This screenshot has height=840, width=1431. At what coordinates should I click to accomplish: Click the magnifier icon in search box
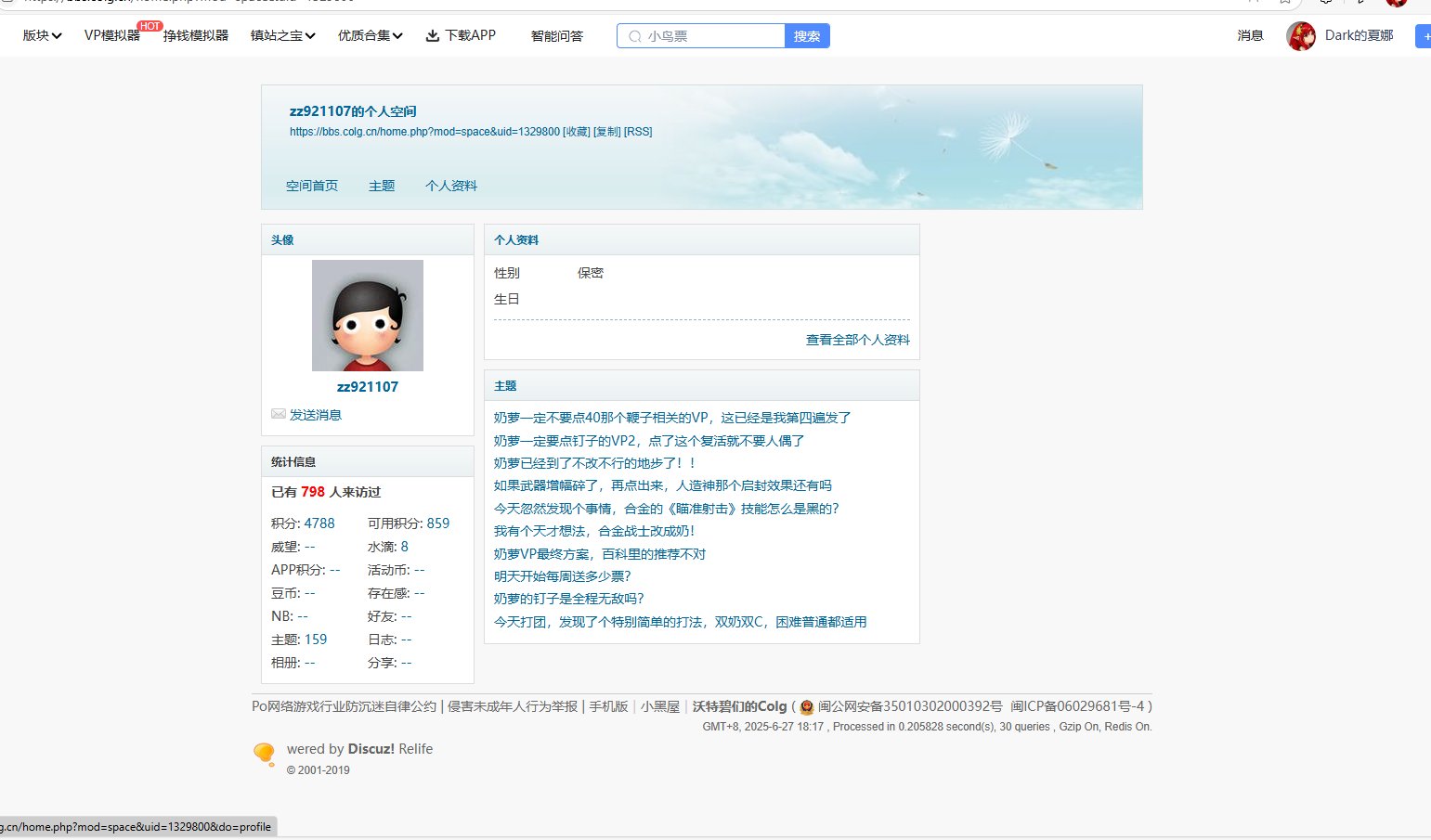(635, 36)
